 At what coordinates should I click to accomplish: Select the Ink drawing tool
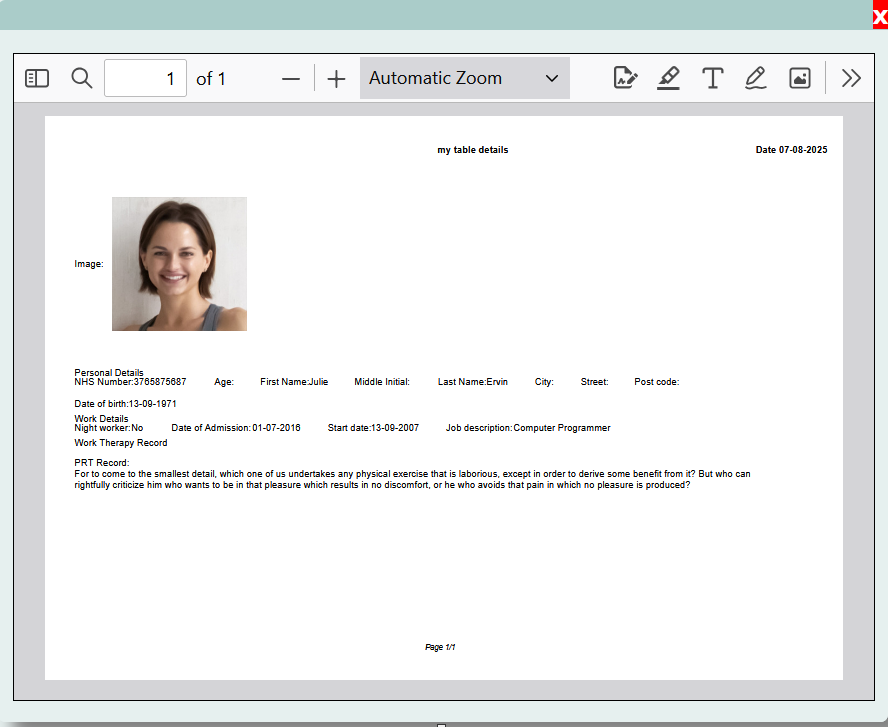[756, 77]
